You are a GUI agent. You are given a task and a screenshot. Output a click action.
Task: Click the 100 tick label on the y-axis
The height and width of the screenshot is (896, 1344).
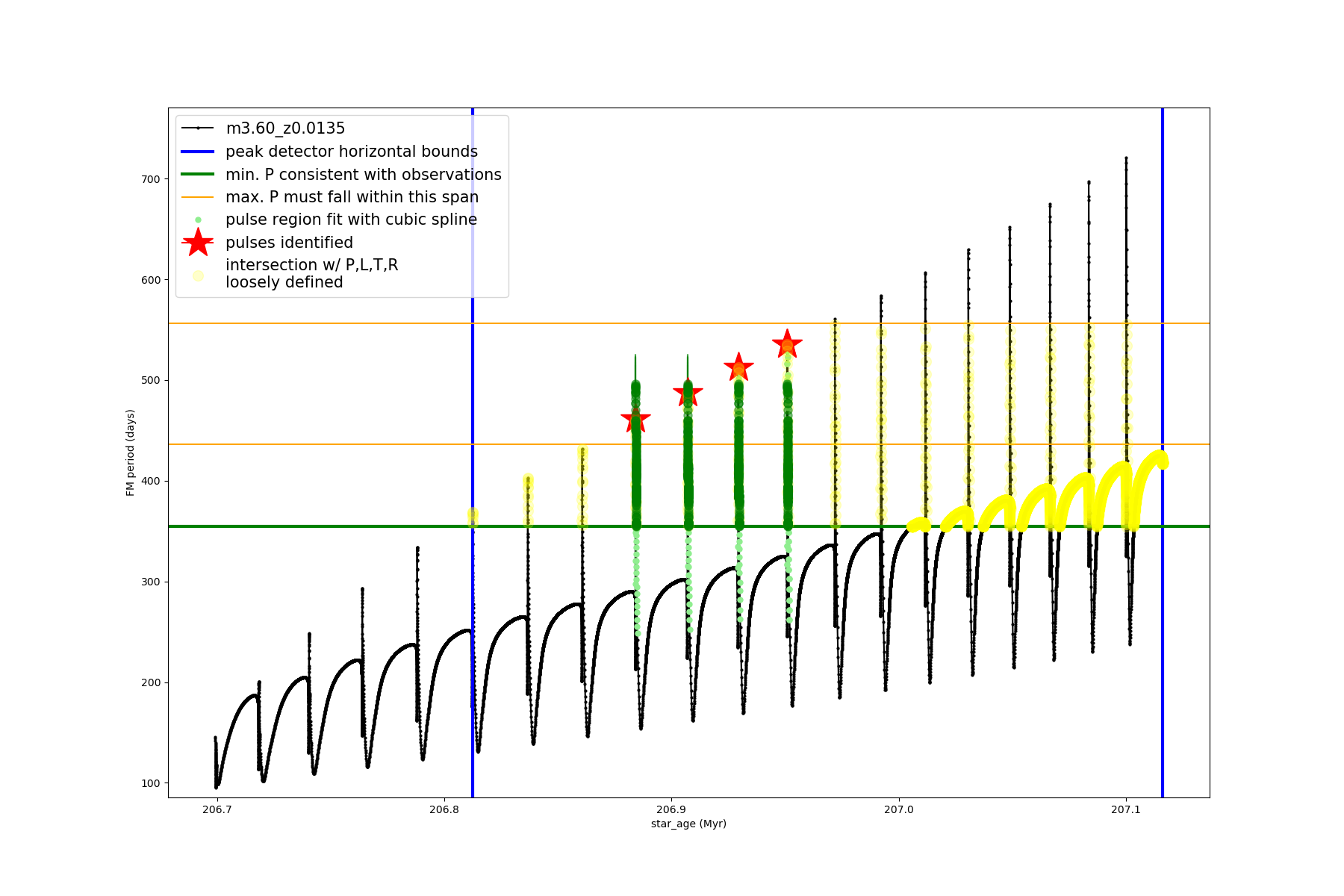click(x=150, y=783)
